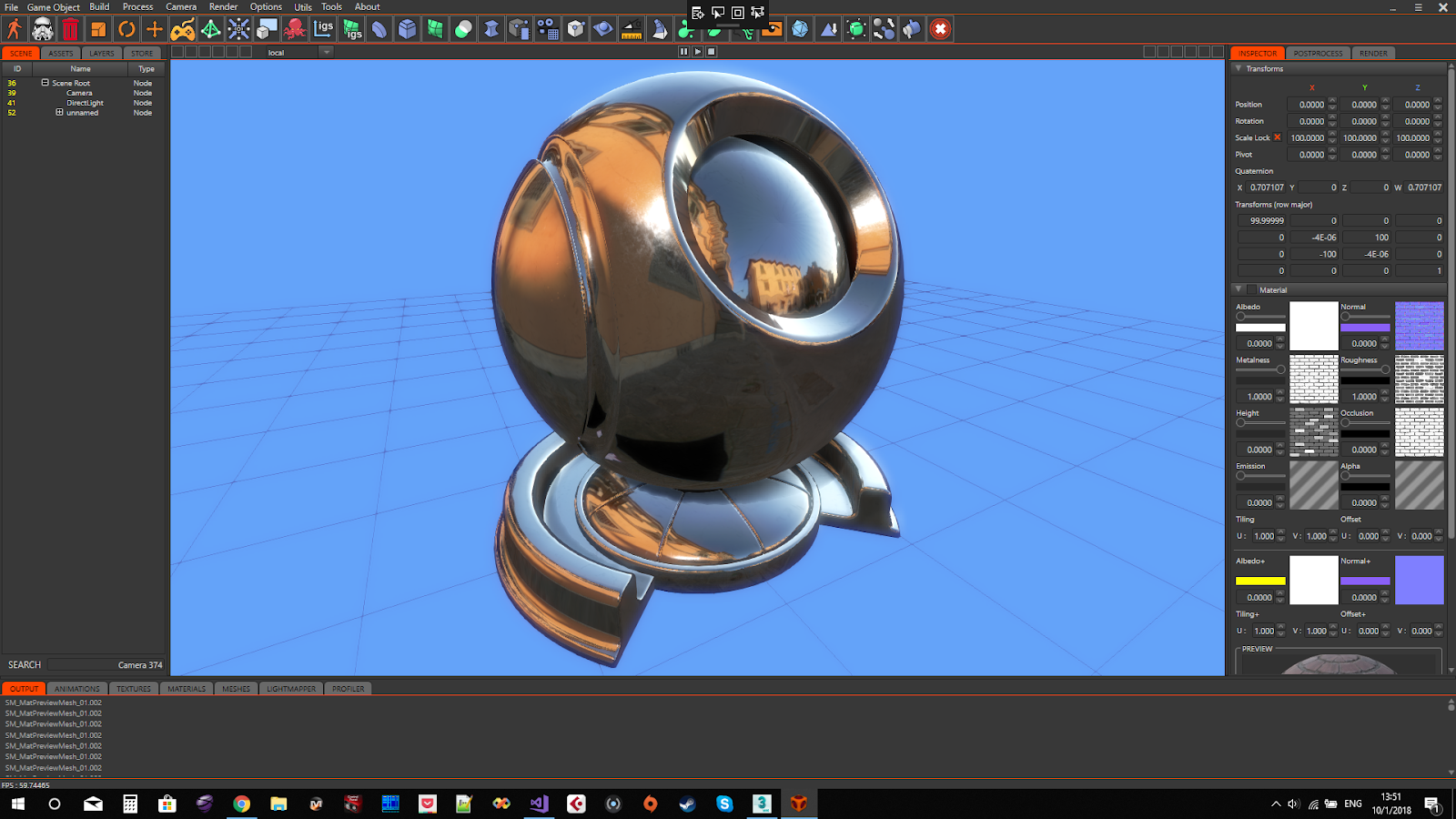Toggle Scale Lock in the Transforms panel

click(x=1276, y=138)
